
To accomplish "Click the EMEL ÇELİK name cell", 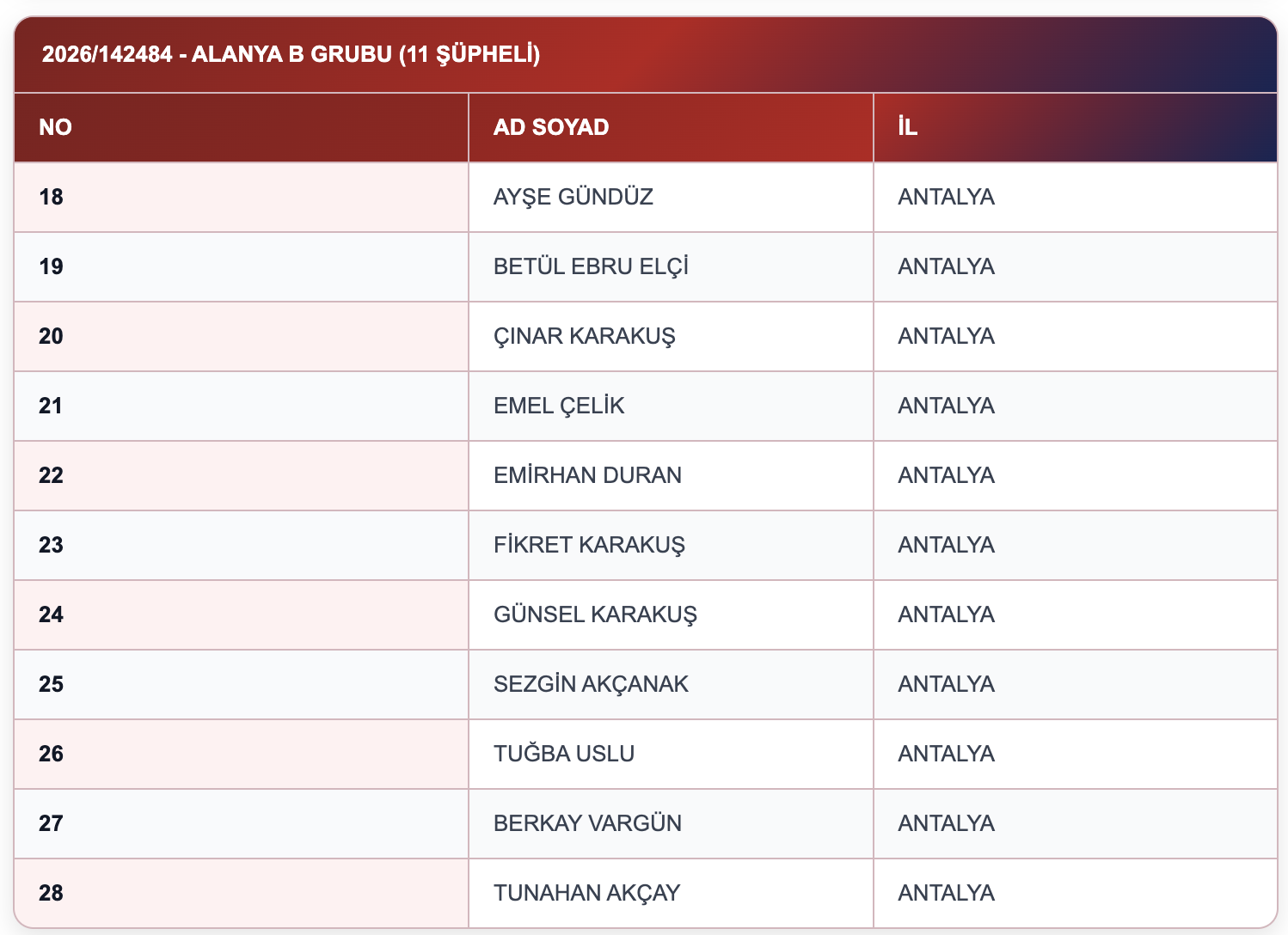I will tap(671, 406).
